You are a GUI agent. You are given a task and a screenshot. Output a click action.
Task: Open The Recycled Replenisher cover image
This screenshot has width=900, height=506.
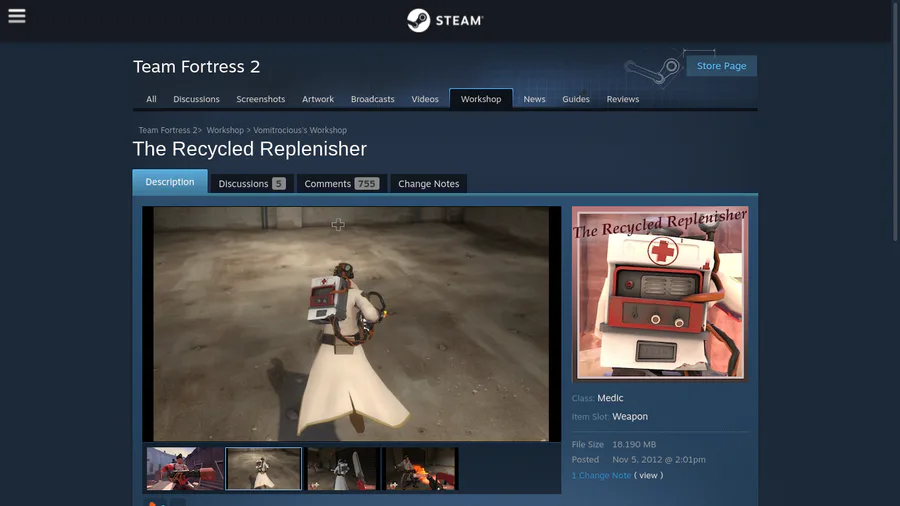[x=660, y=294]
